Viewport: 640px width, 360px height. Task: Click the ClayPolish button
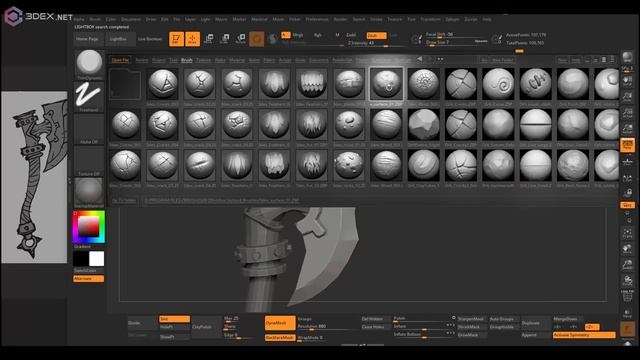(x=206, y=327)
